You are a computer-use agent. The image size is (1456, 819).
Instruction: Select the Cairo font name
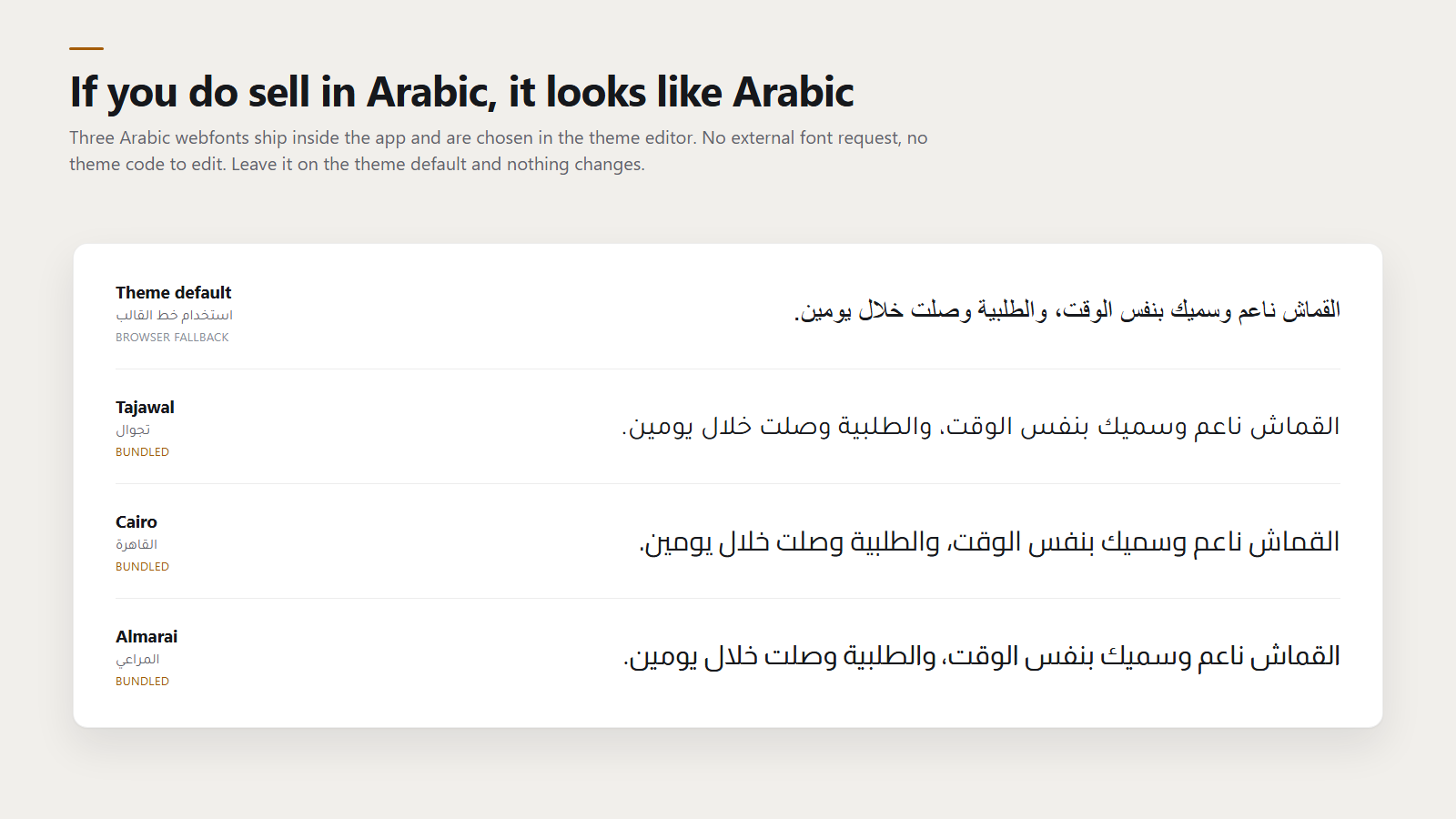(x=136, y=521)
